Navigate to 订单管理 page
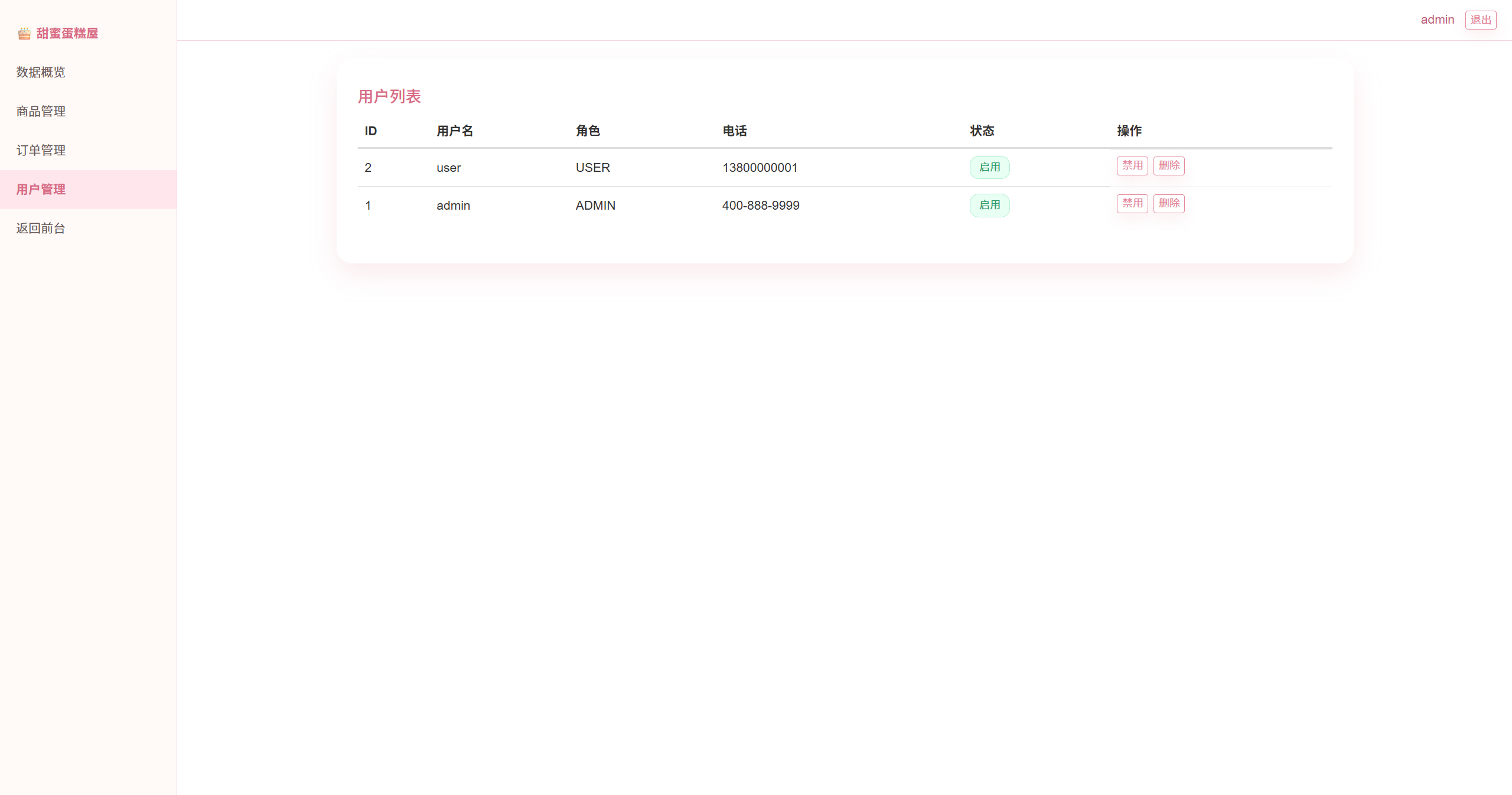1512x795 pixels. pos(41,150)
